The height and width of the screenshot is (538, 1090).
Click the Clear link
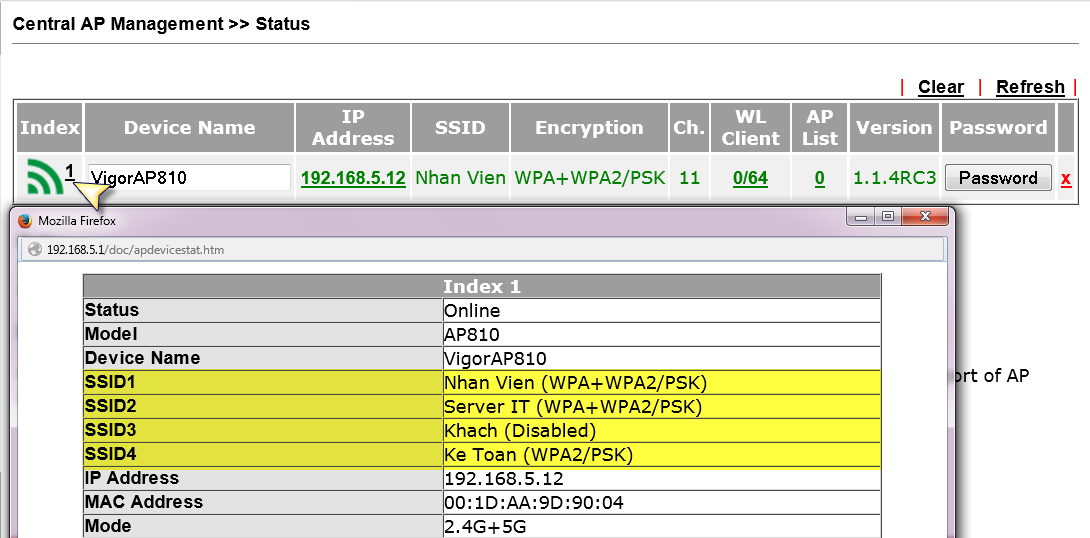pos(941,87)
